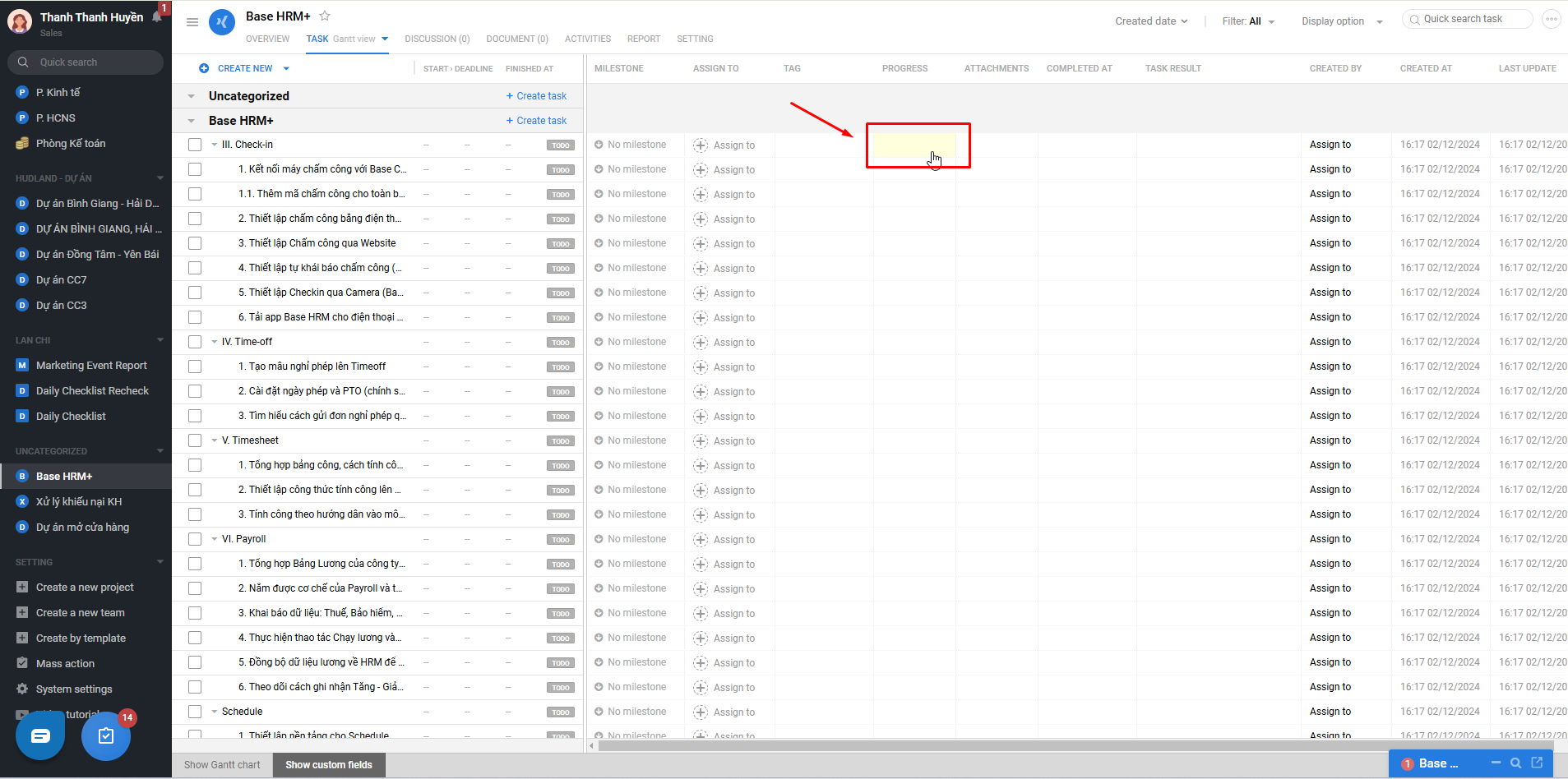The width and height of the screenshot is (1568, 779).
Task: Check the V. Timesheet task checkbox
Action: coord(195,440)
